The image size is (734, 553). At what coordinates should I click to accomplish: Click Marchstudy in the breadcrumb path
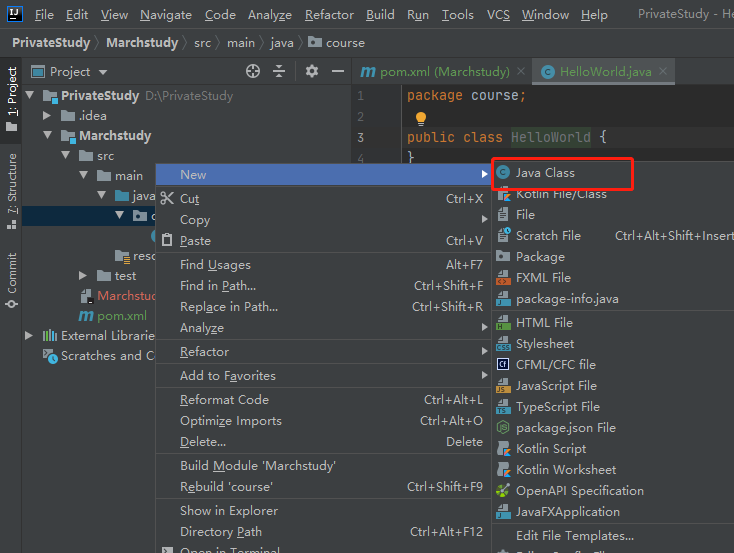[142, 43]
